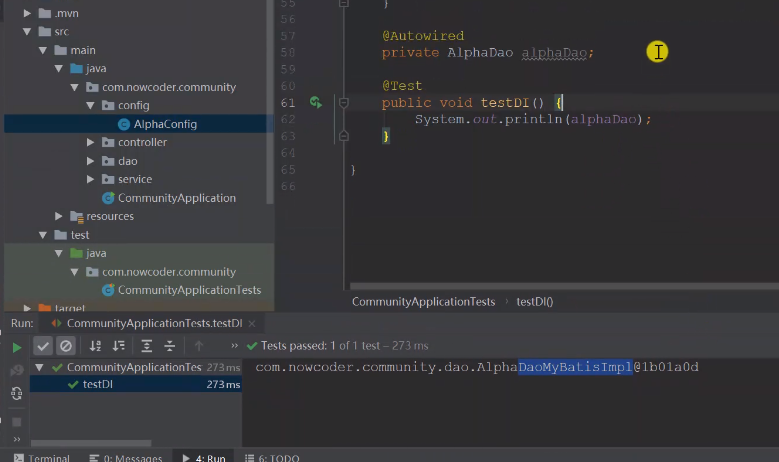
Task: Click the editor horizontal scrollbar
Action: point(564,286)
